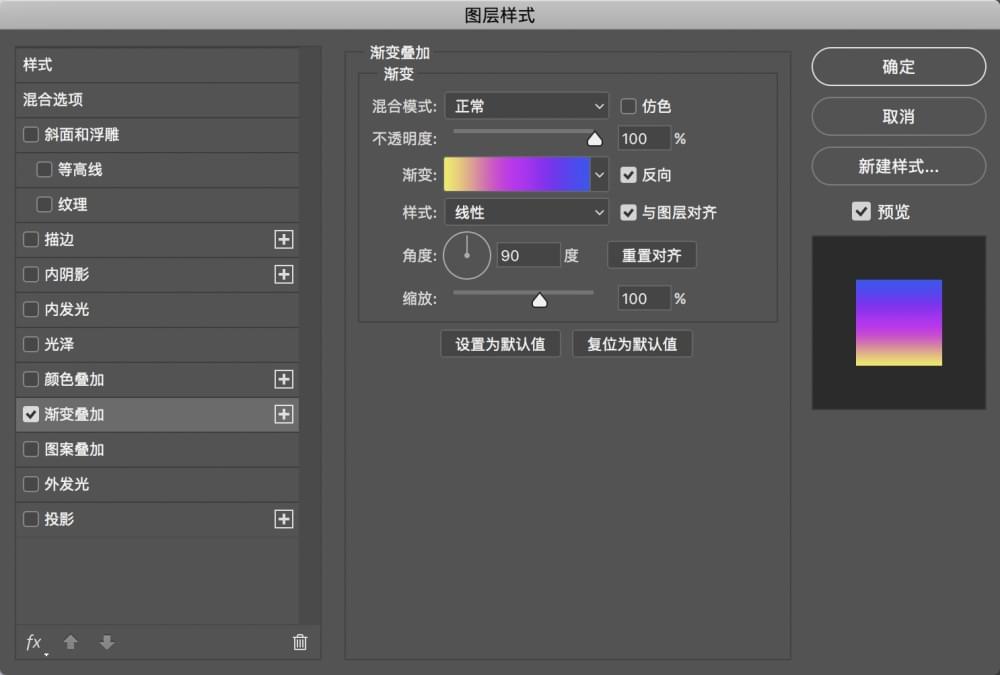Click plus icon next to 描边
This screenshot has height=675, width=1000.
[x=284, y=239]
